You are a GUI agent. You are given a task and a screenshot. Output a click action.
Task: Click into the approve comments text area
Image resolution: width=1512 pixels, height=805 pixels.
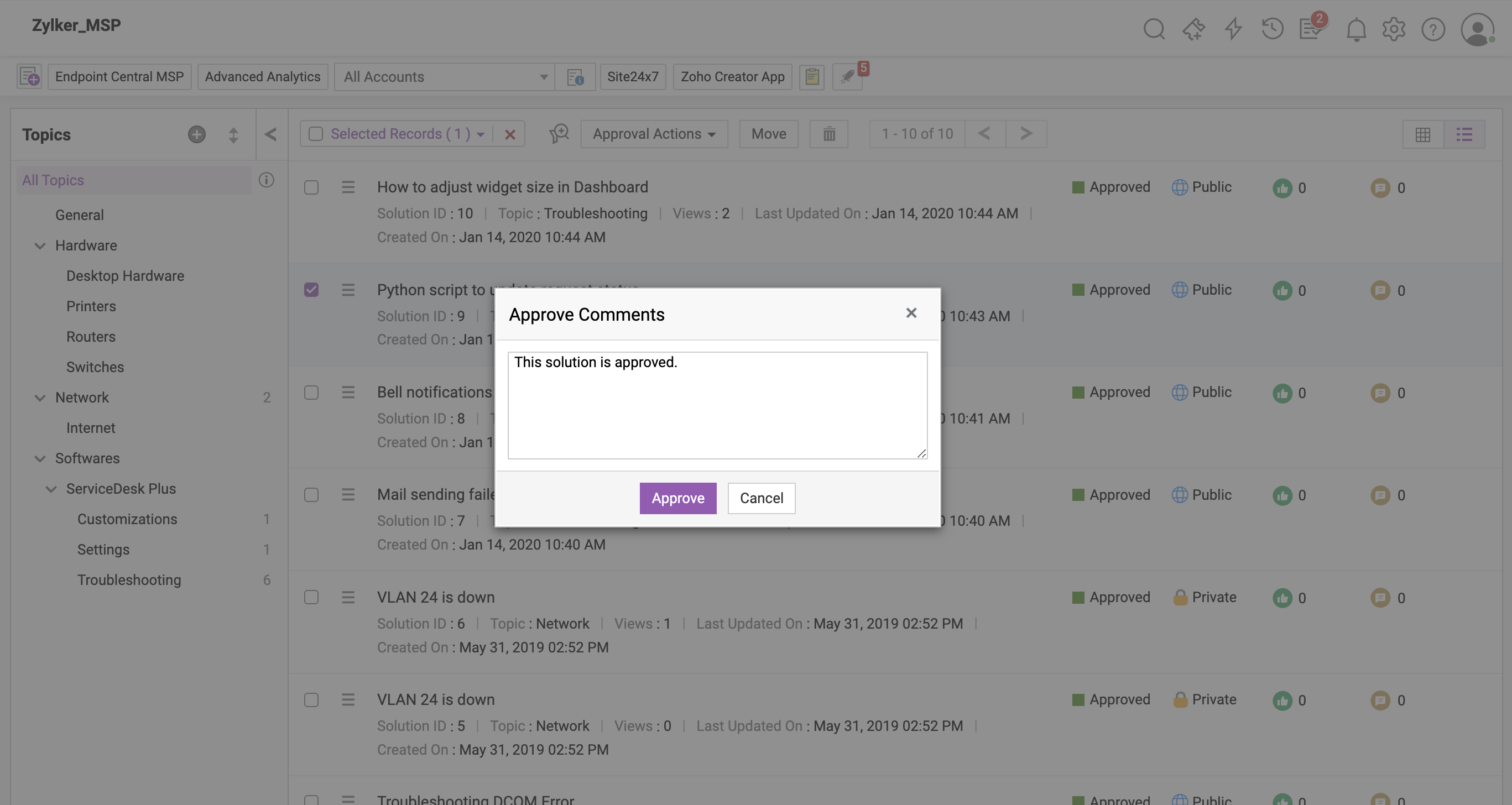717,405
